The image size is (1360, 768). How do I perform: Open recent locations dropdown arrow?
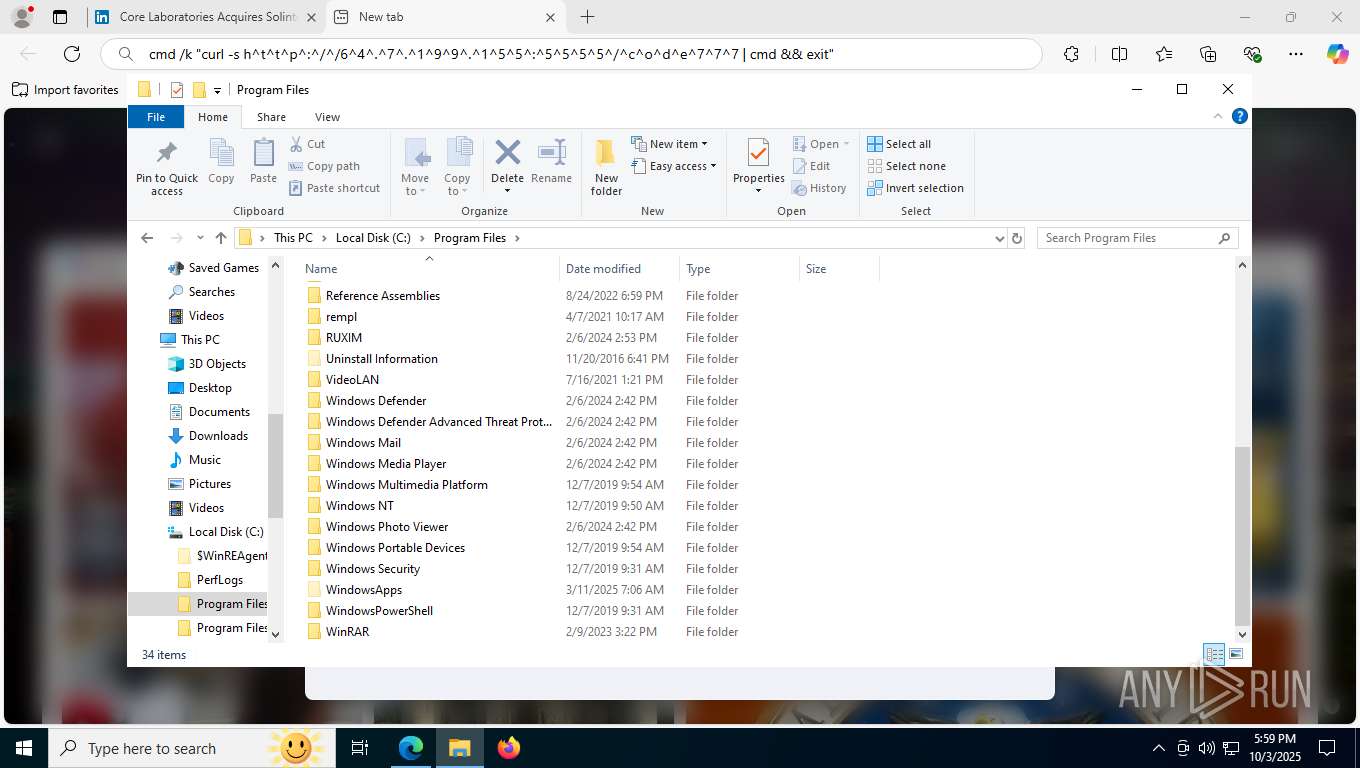tap(200, 238)
